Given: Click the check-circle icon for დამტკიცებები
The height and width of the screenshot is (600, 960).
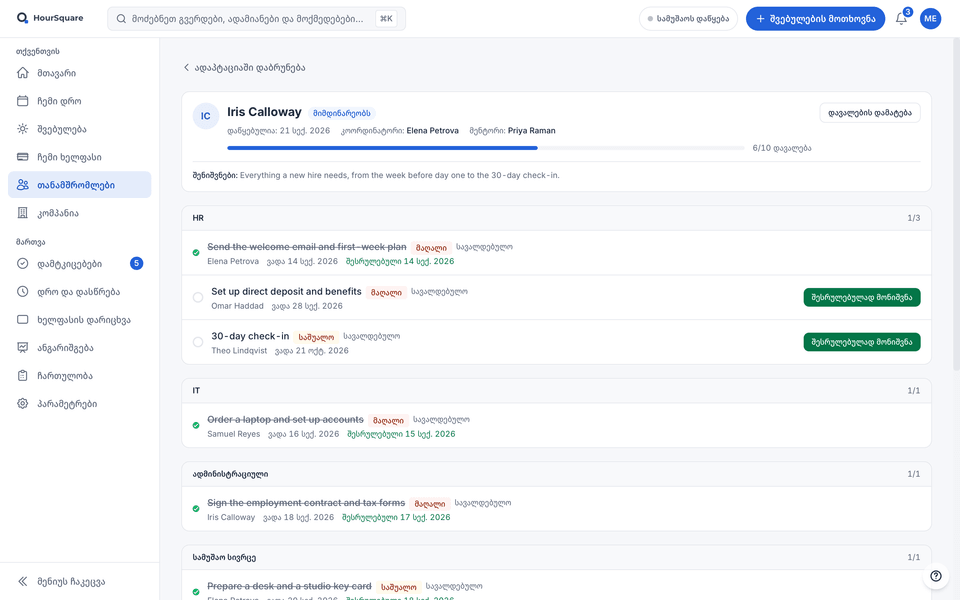Looking at the screenshot, I should point(23,263).
